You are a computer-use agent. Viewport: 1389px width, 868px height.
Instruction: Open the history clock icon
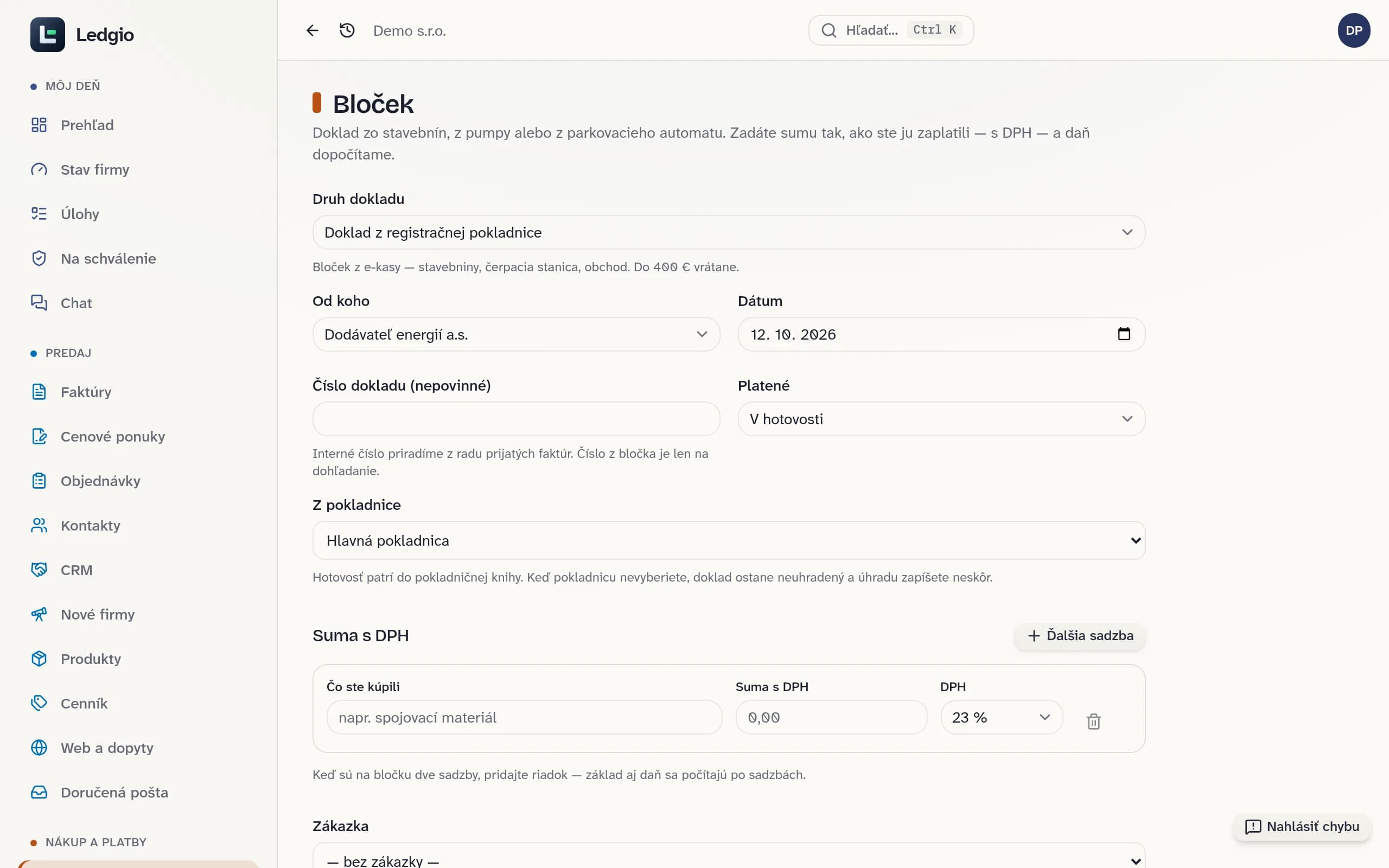[x=347, y=30]
